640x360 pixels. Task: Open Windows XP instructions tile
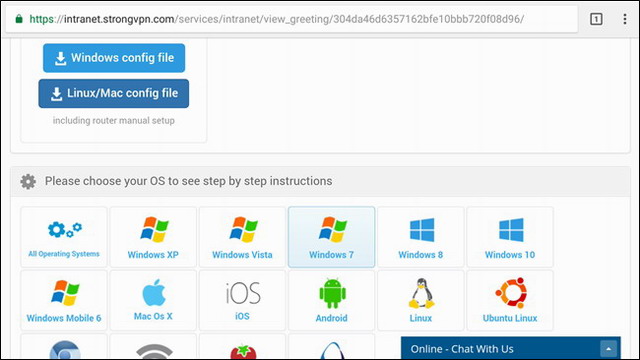[x=153, y=237]
